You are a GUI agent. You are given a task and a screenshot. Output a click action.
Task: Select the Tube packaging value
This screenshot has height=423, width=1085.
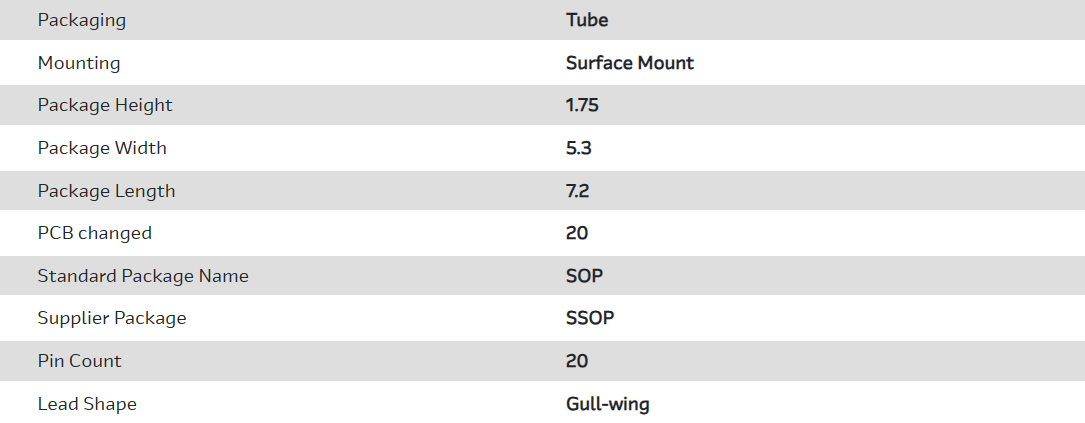pyautogui.click(x=587, y=20)
